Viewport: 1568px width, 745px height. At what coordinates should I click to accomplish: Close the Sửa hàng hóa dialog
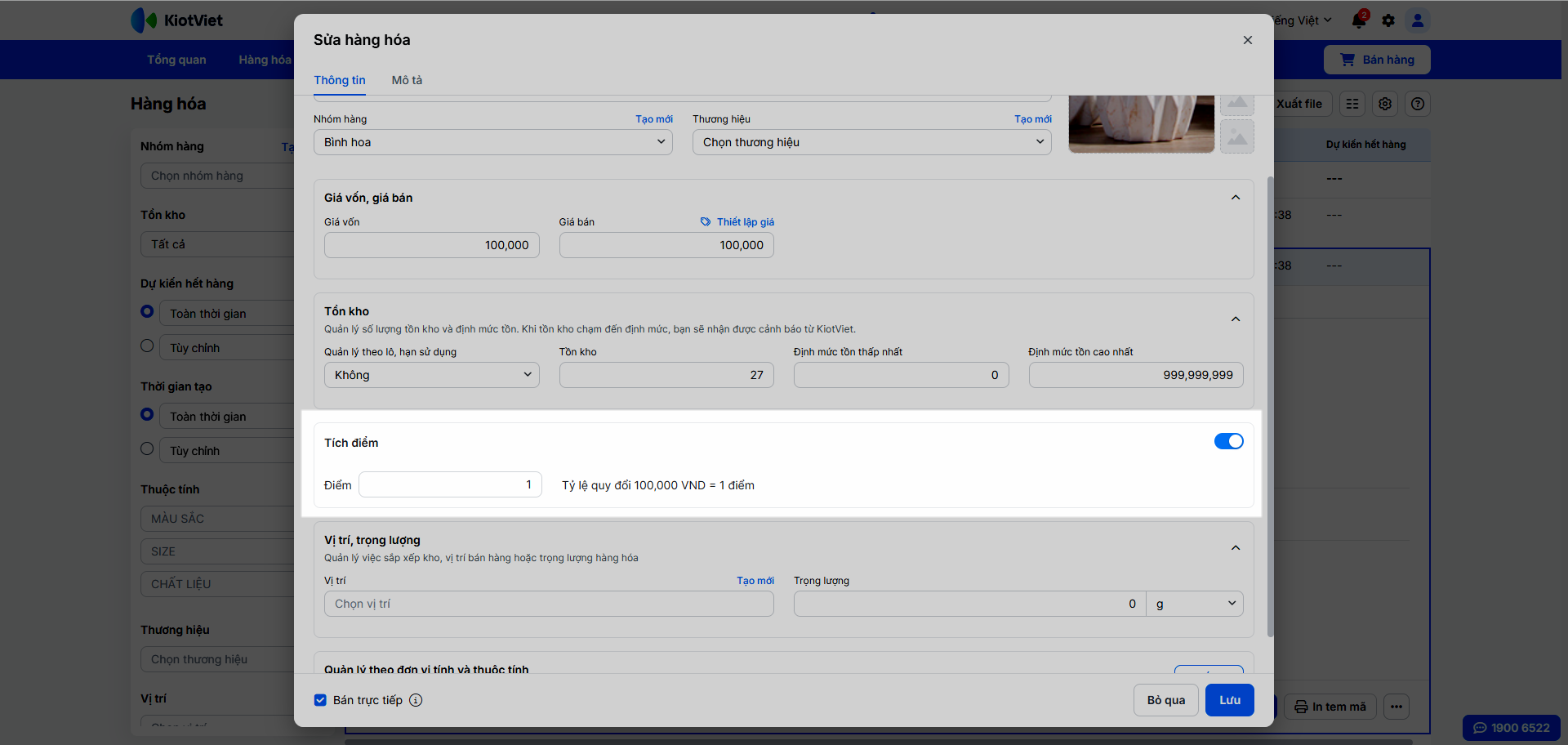coord(1247,40)
